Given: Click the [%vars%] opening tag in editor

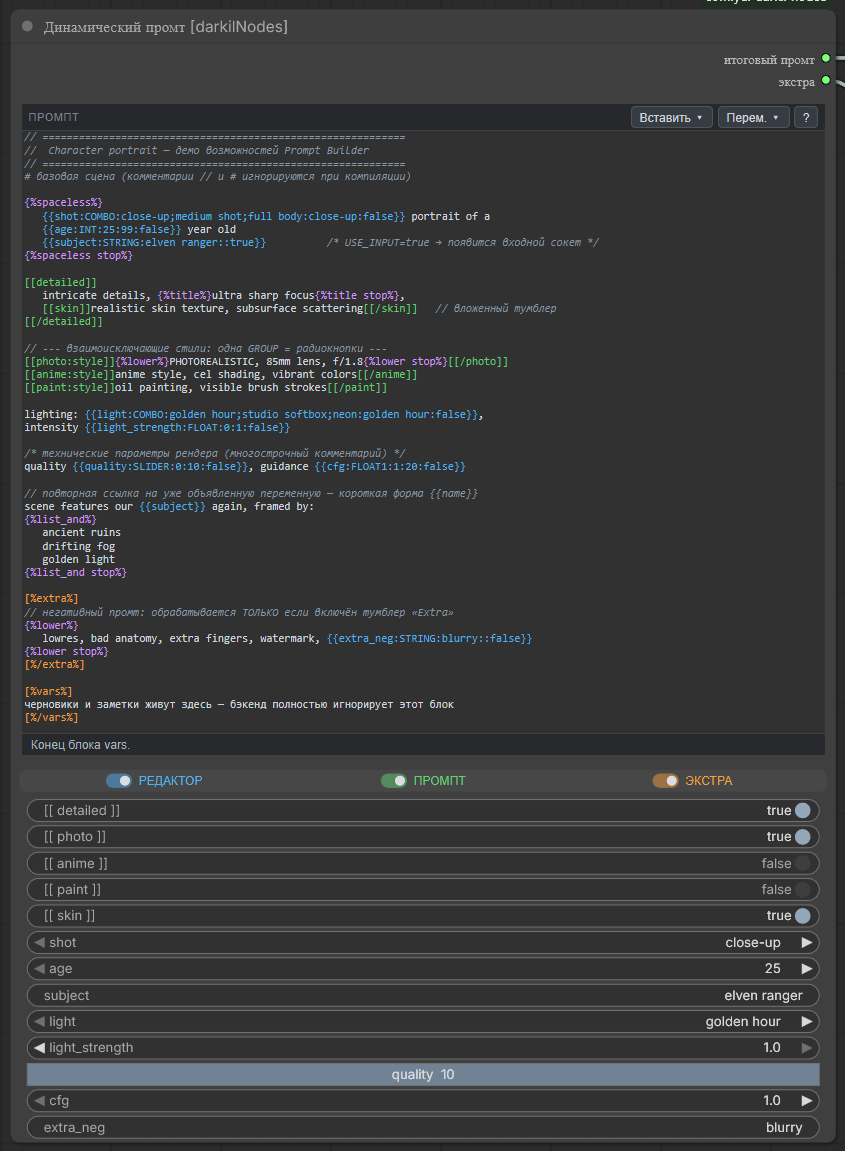Looking at the screenshot, I should coord(48,691).
